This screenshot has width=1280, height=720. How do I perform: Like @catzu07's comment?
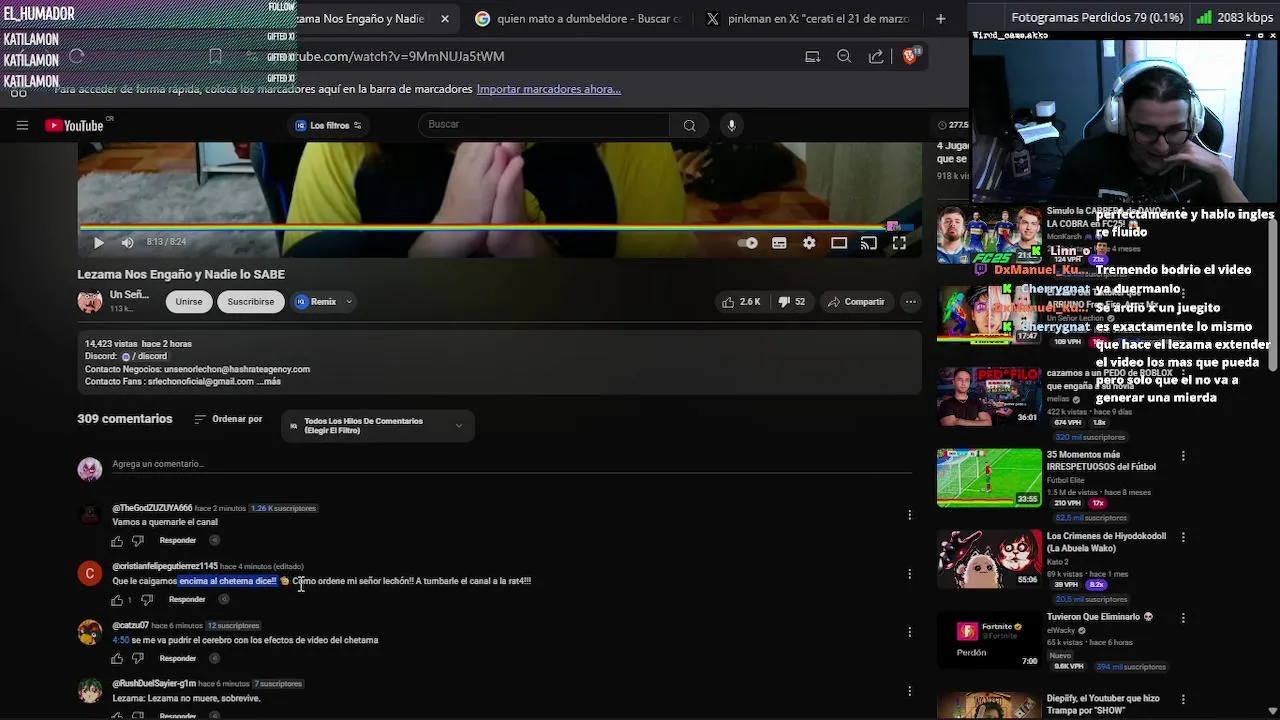click(117, 658)
